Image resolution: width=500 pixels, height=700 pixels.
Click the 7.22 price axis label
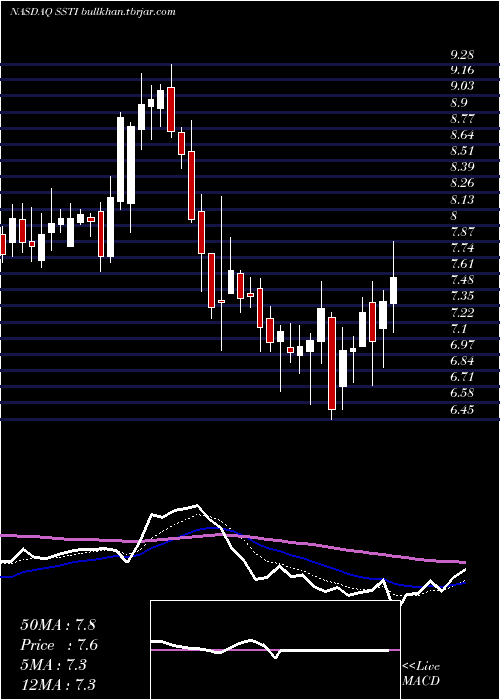(462, 312)
